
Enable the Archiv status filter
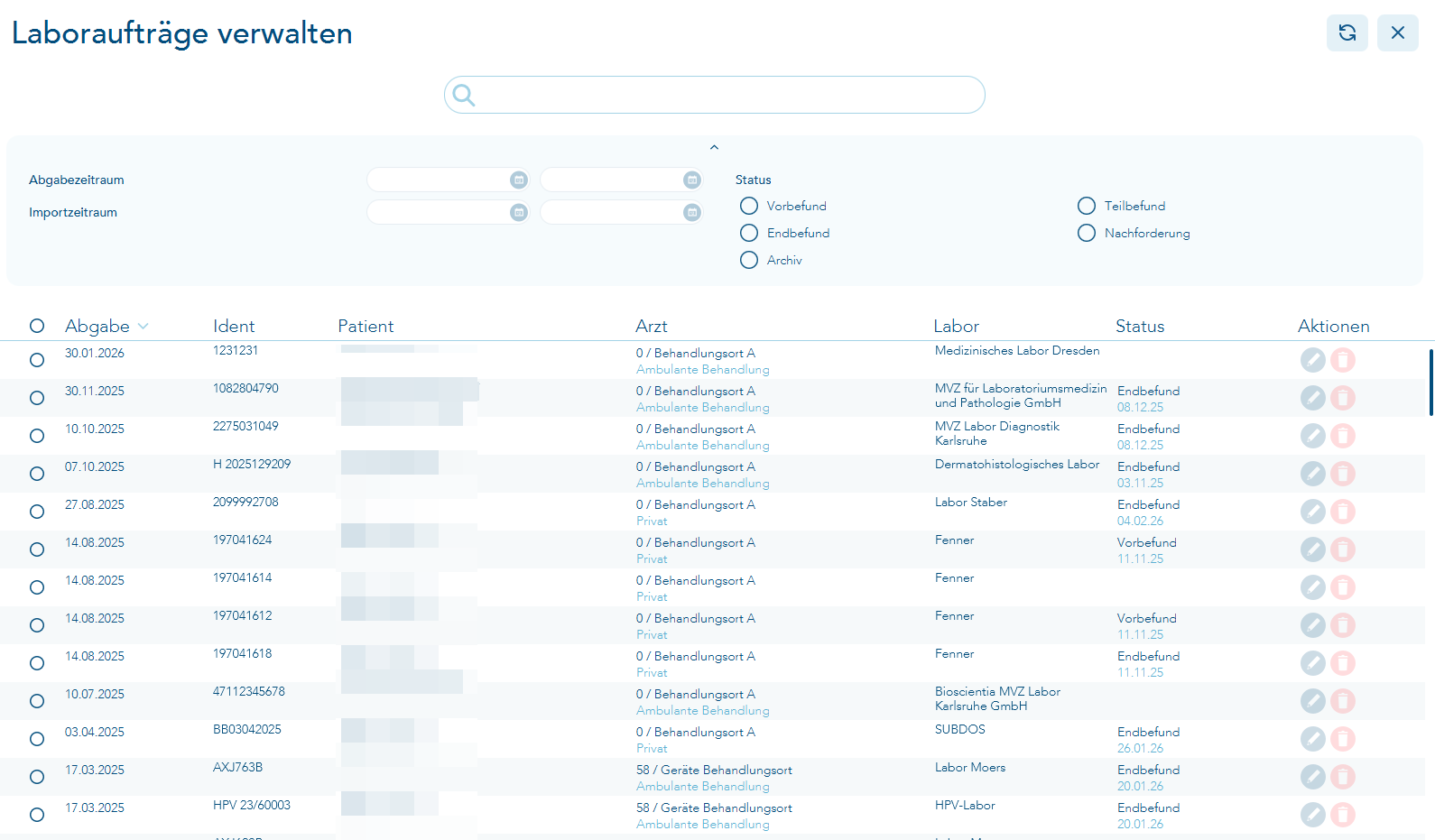(x=749, y=261)
